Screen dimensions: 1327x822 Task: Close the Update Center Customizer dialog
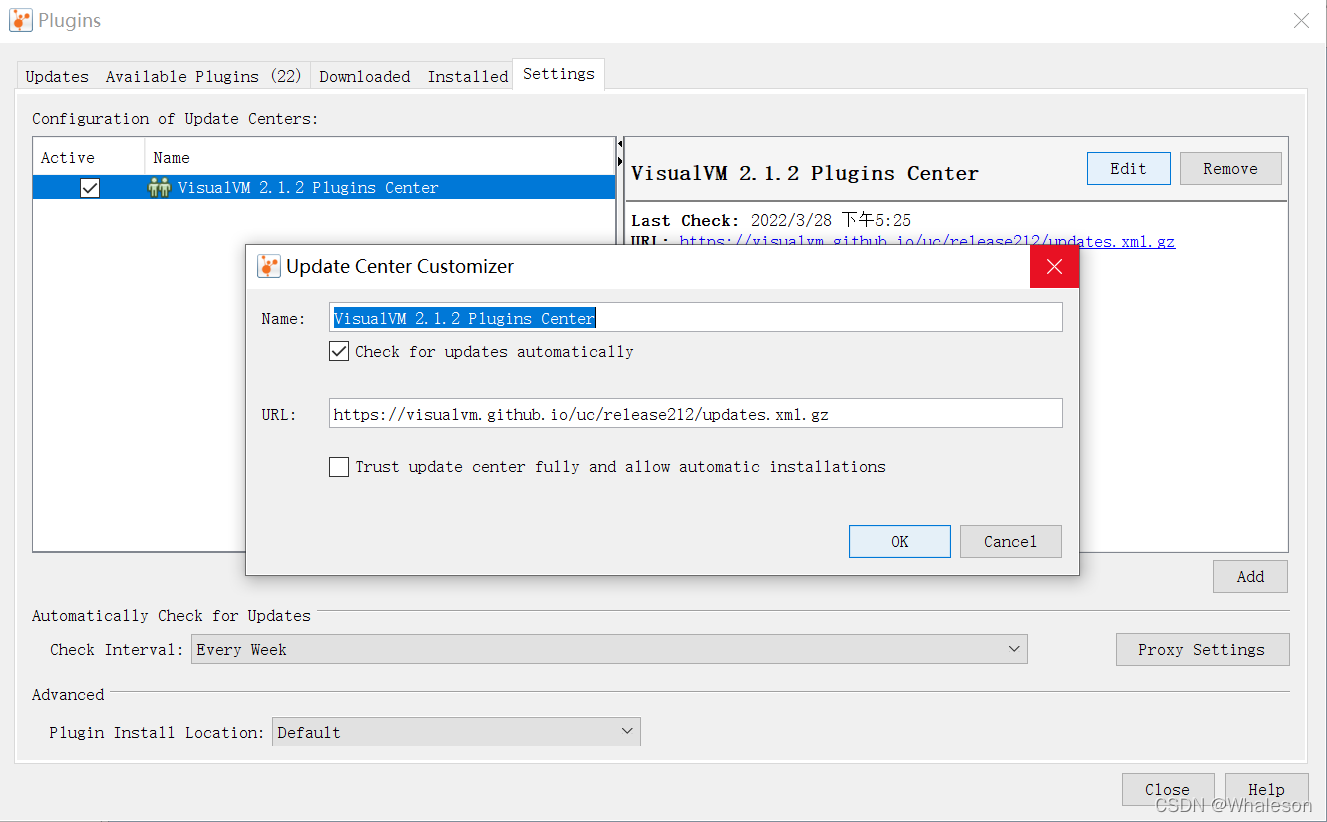(1054, 266)
